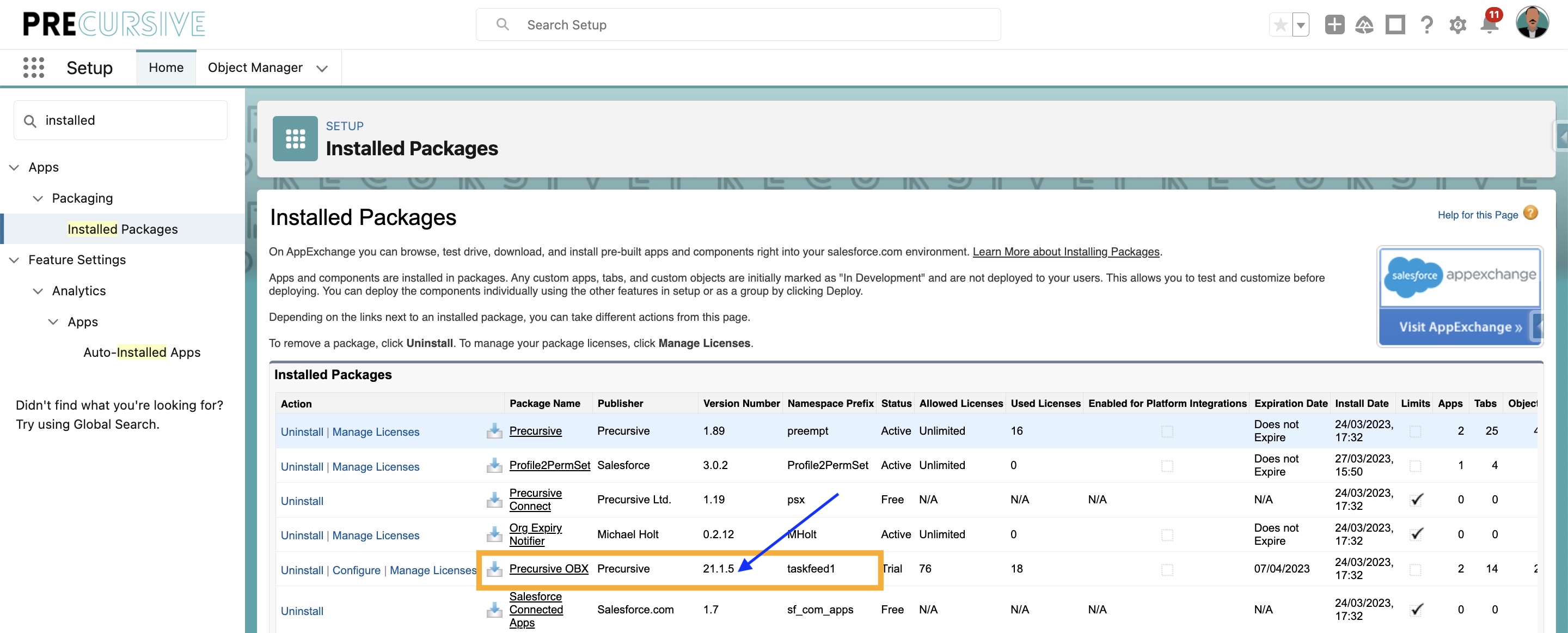Open the notifications bell icon
The height and width of the screenshot is (633, 1568).
click(1489, 25)
